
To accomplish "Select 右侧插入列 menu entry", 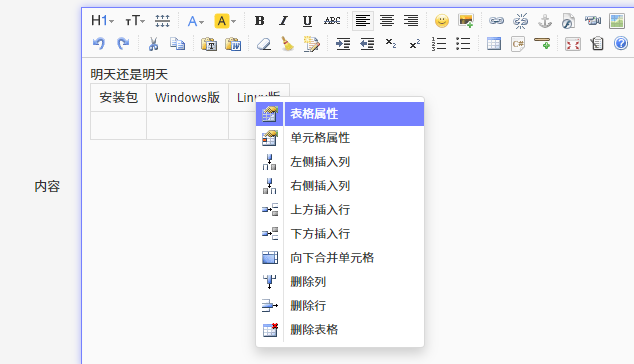I will (x=340, y=186).
